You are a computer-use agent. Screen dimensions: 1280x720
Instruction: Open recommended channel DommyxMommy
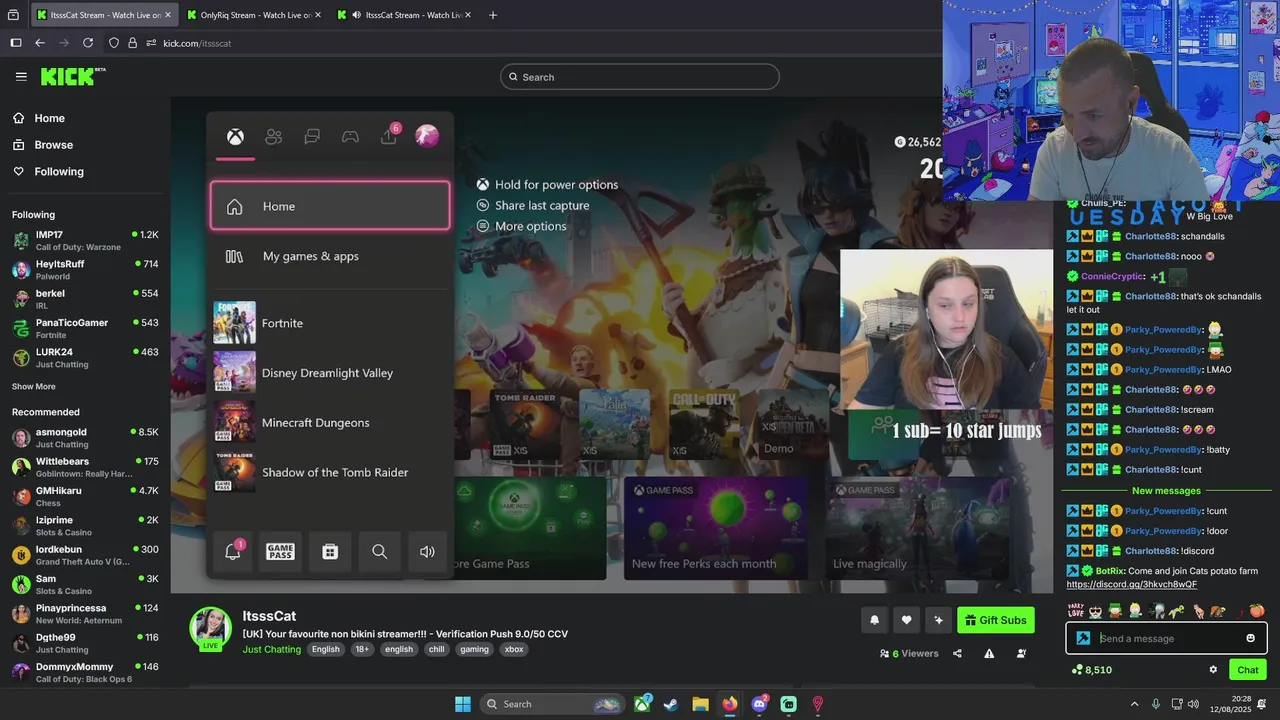pos(85,672)
